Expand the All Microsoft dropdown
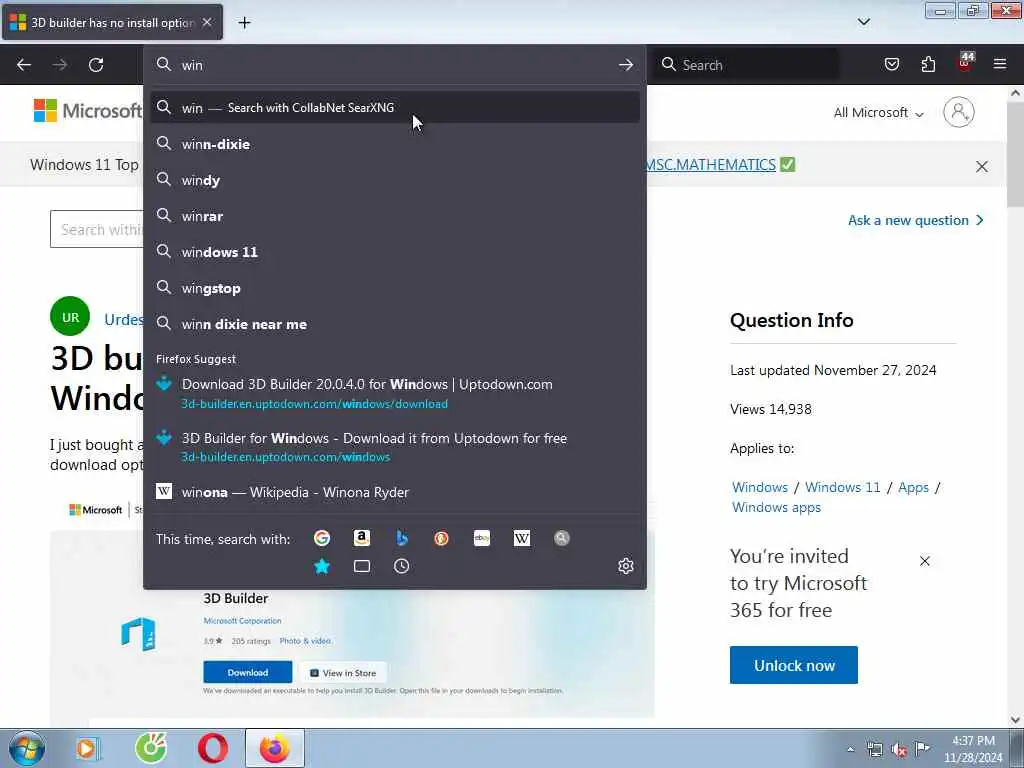 (878, 112)
